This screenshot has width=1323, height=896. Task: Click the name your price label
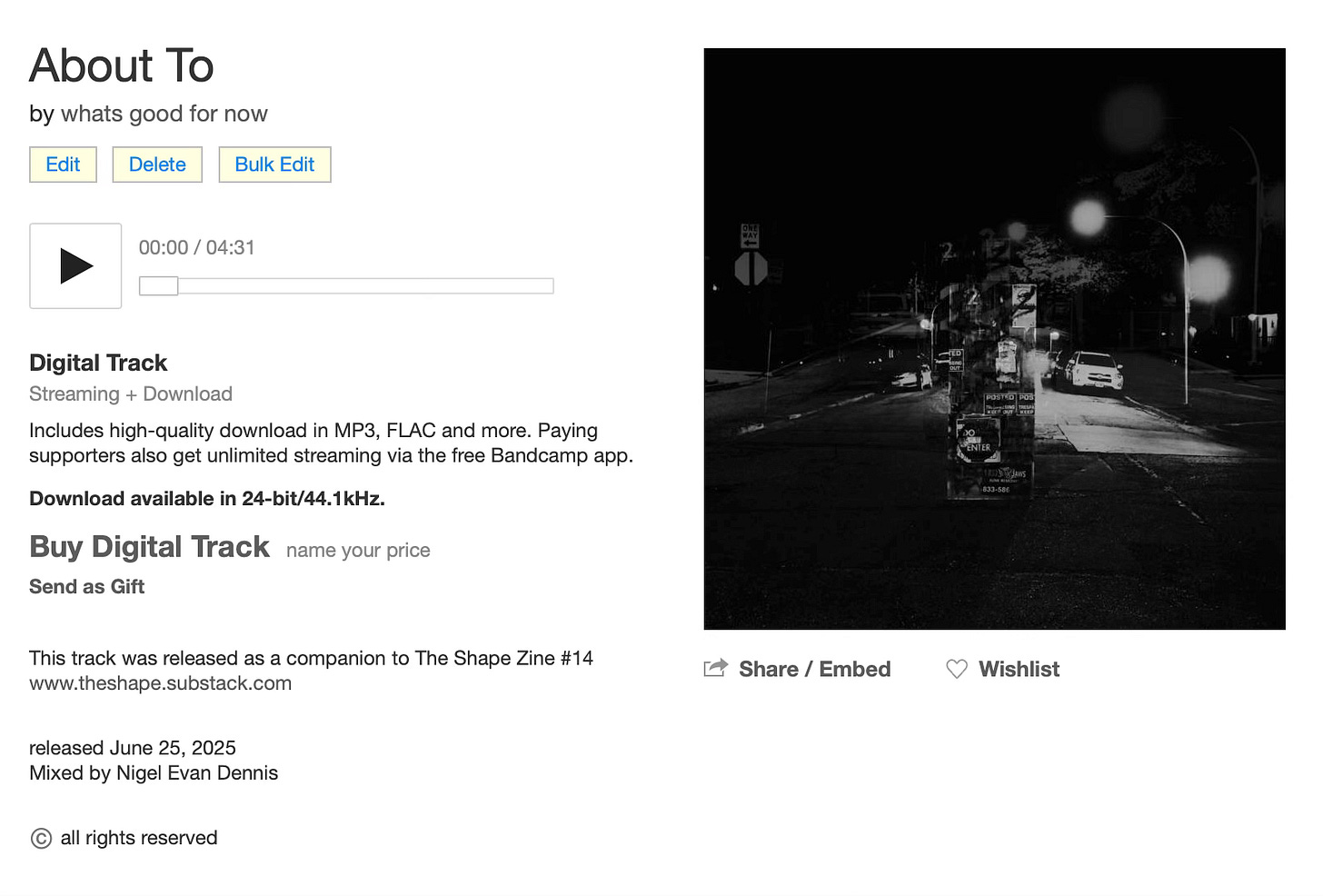click(x=358, y=551)
